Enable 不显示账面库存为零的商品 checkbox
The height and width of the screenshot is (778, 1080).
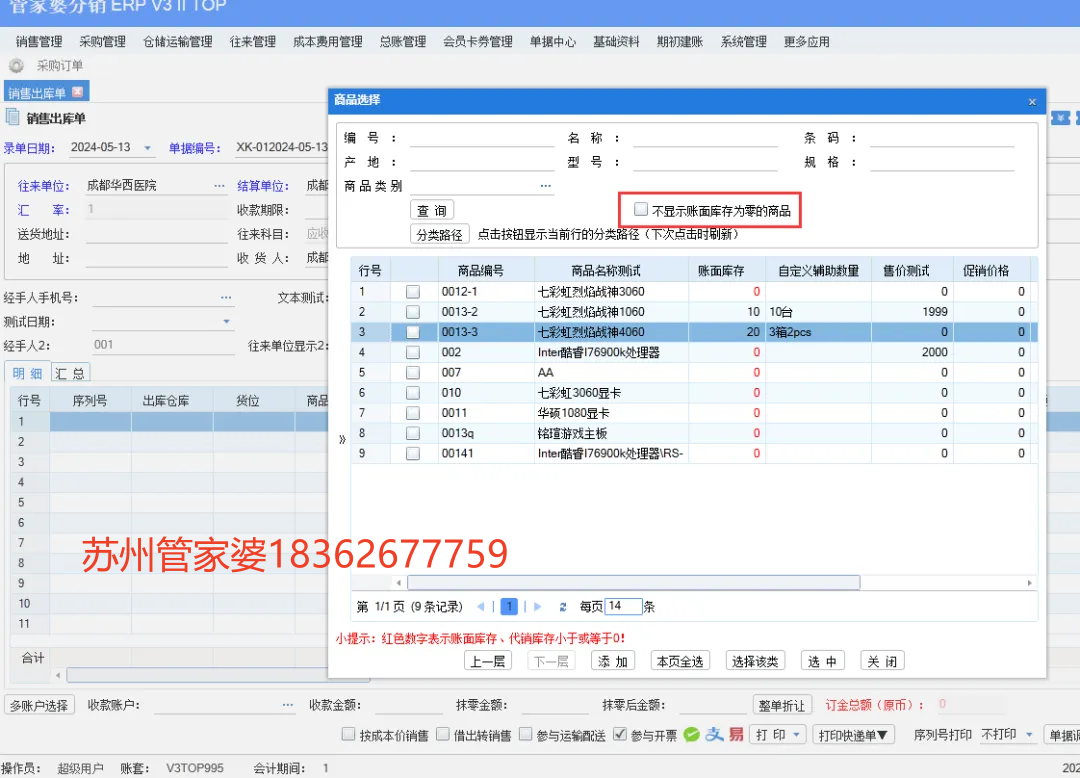click(x=641, y=210)
